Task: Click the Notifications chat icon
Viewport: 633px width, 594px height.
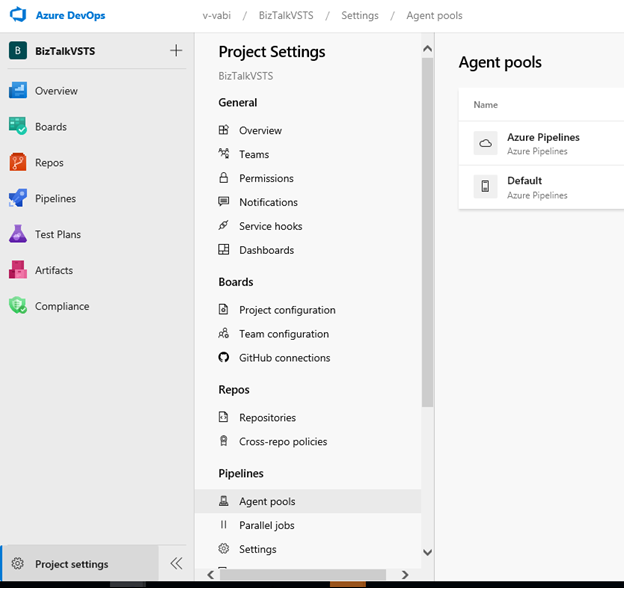Action: click(x=224, y=201)
